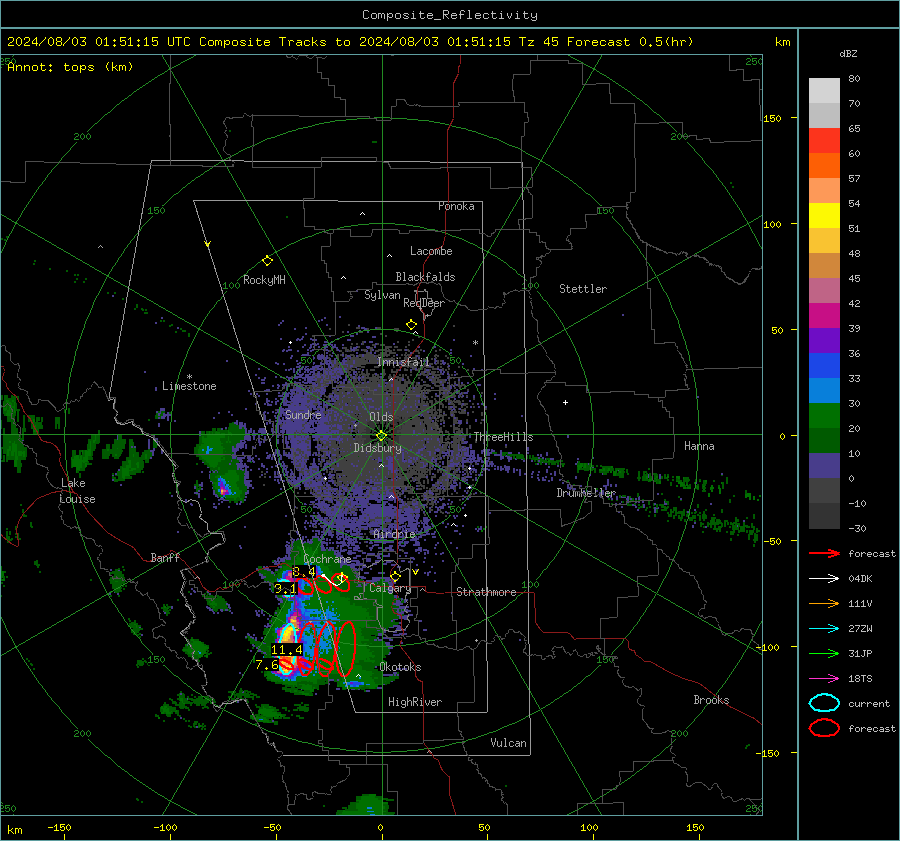Click the Limestone label
The image size is (900, 841).
pyautogui.click(x=189, y=386)
